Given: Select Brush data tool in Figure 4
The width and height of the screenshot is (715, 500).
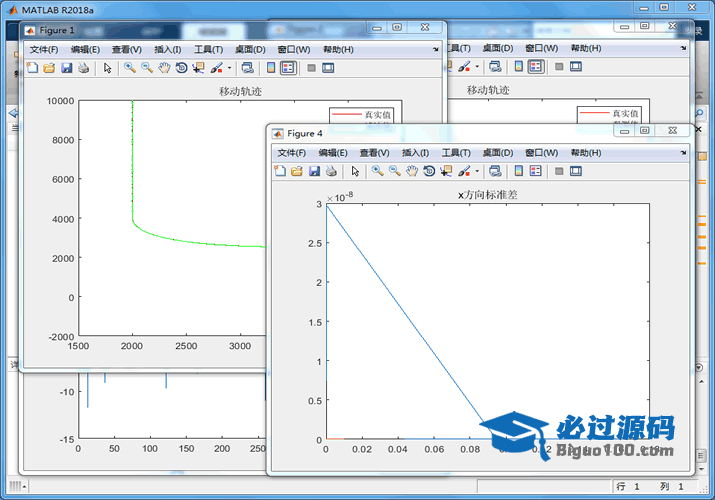Looking at the screenshot, I should click(464, 171).
